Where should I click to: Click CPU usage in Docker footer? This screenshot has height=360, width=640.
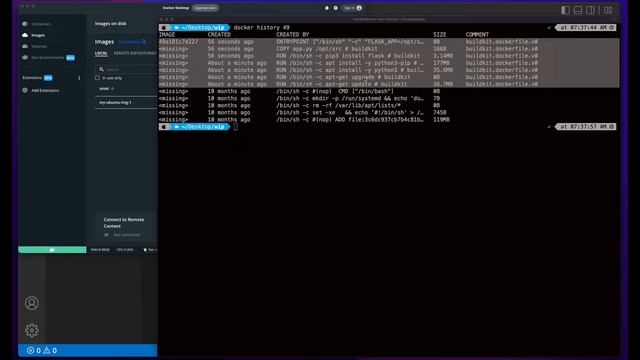[125, 250]
